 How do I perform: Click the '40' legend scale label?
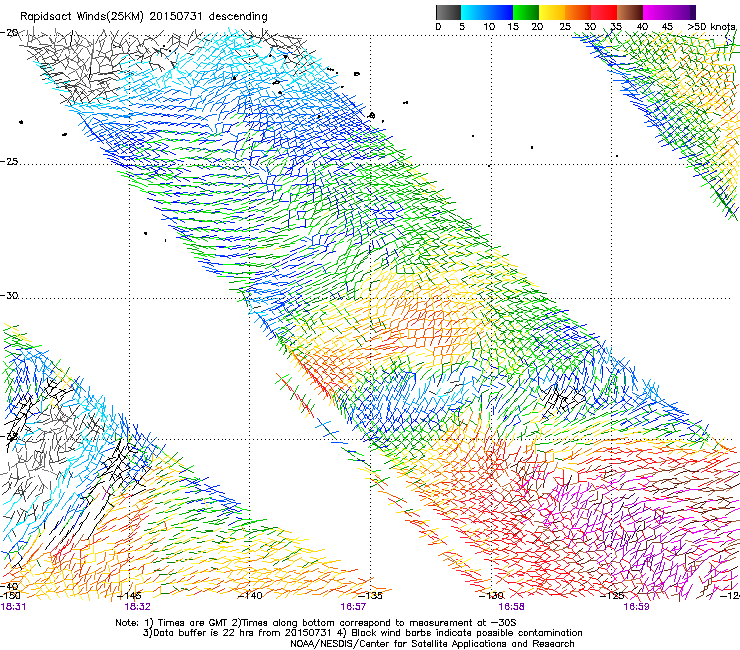(642, 27)
